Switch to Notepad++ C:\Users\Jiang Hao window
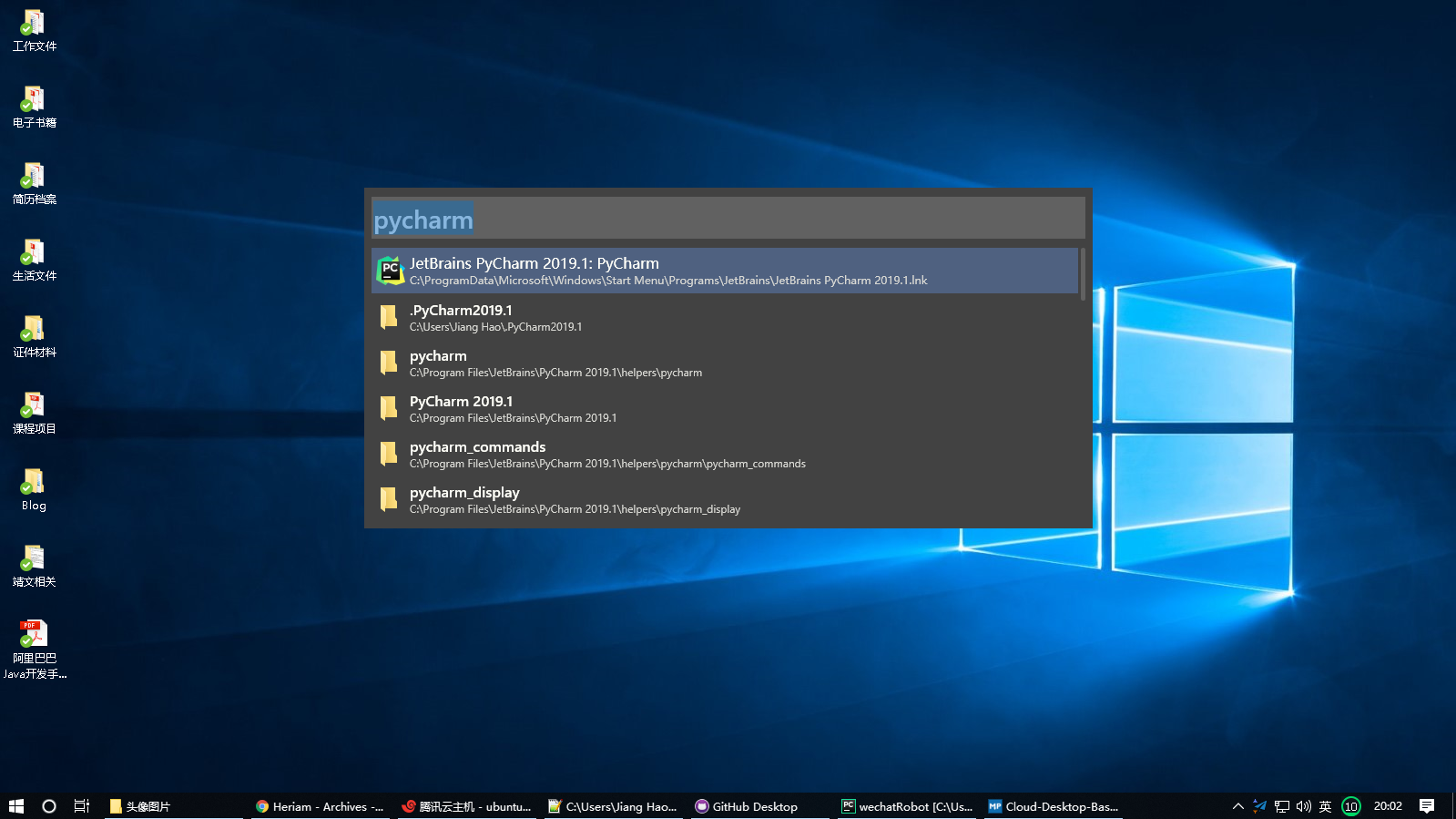 (613, 806)
